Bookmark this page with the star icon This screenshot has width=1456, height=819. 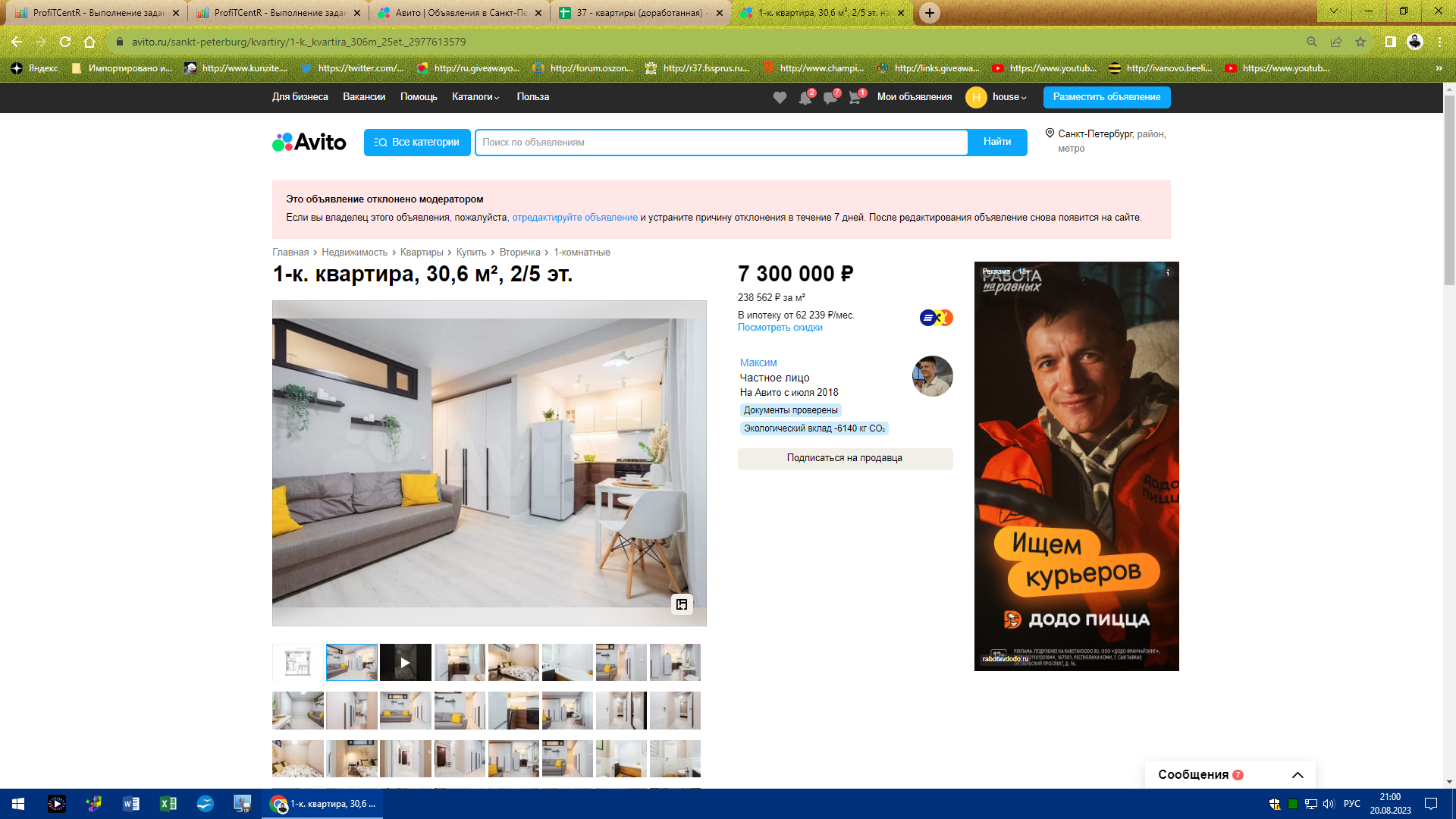coord(1360,42)
